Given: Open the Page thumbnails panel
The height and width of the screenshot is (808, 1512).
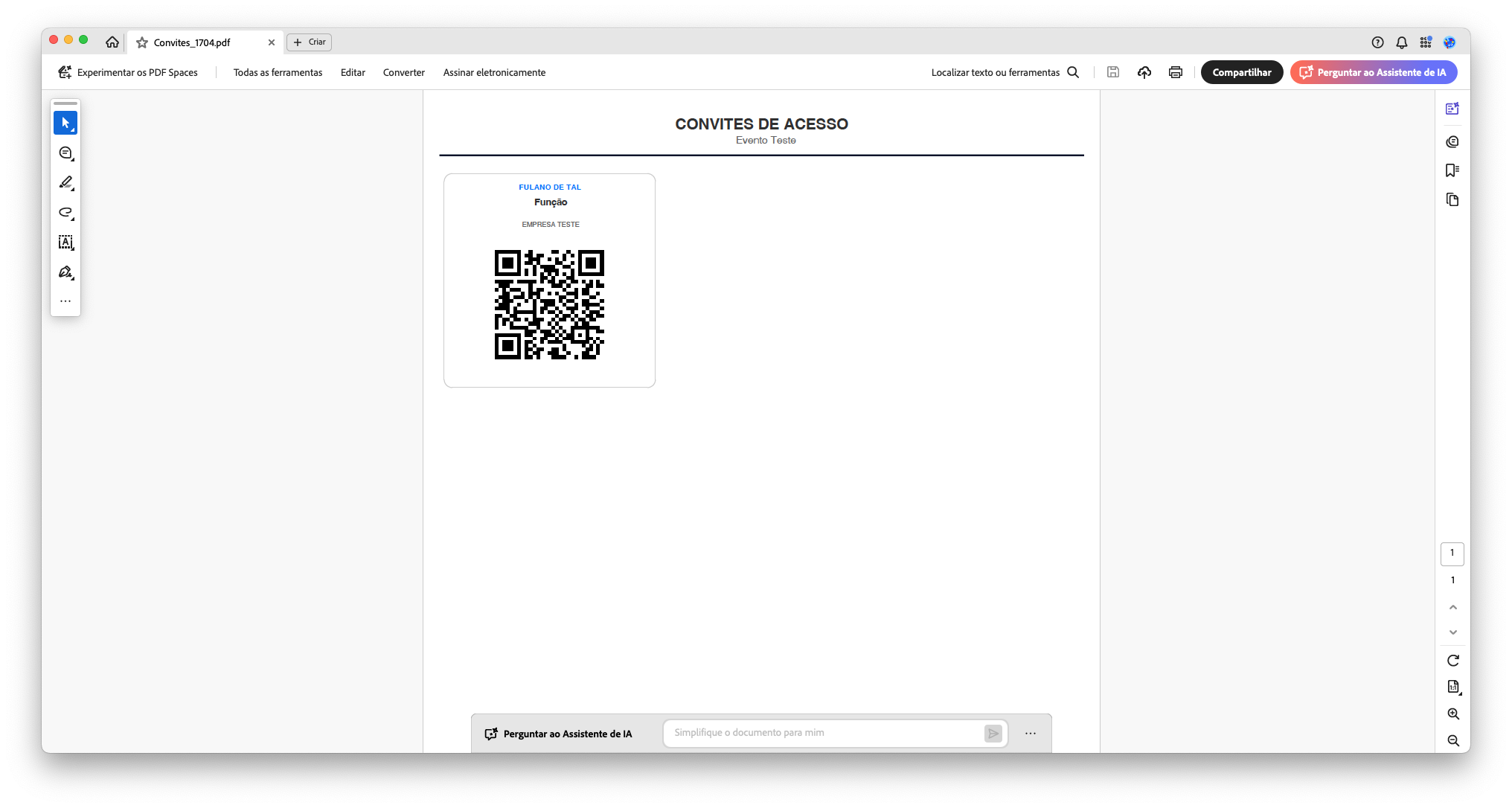Looking at the screenshot, I should click(1452, 199).
